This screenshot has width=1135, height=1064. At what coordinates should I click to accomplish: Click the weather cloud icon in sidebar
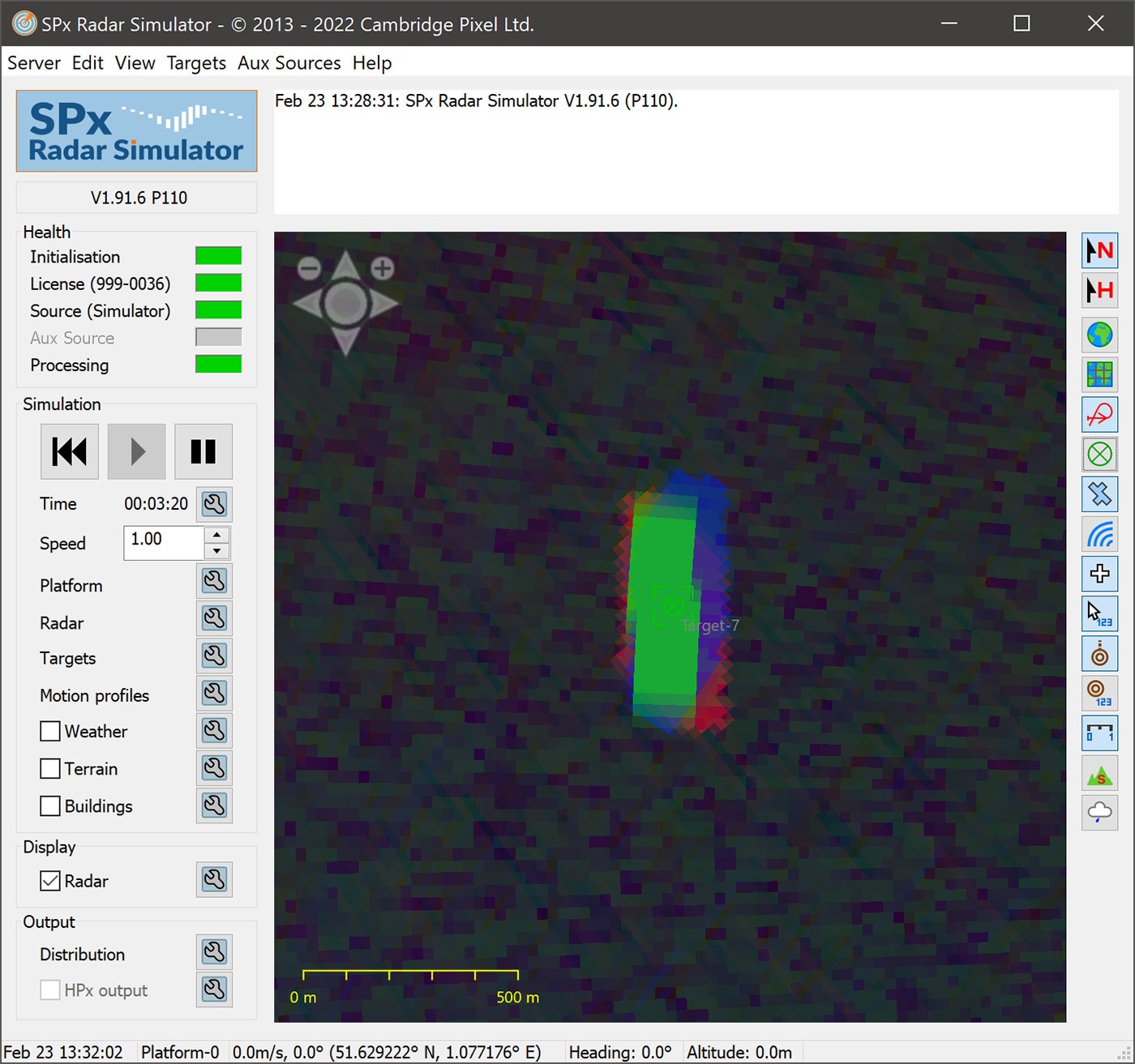(1099, 814)
